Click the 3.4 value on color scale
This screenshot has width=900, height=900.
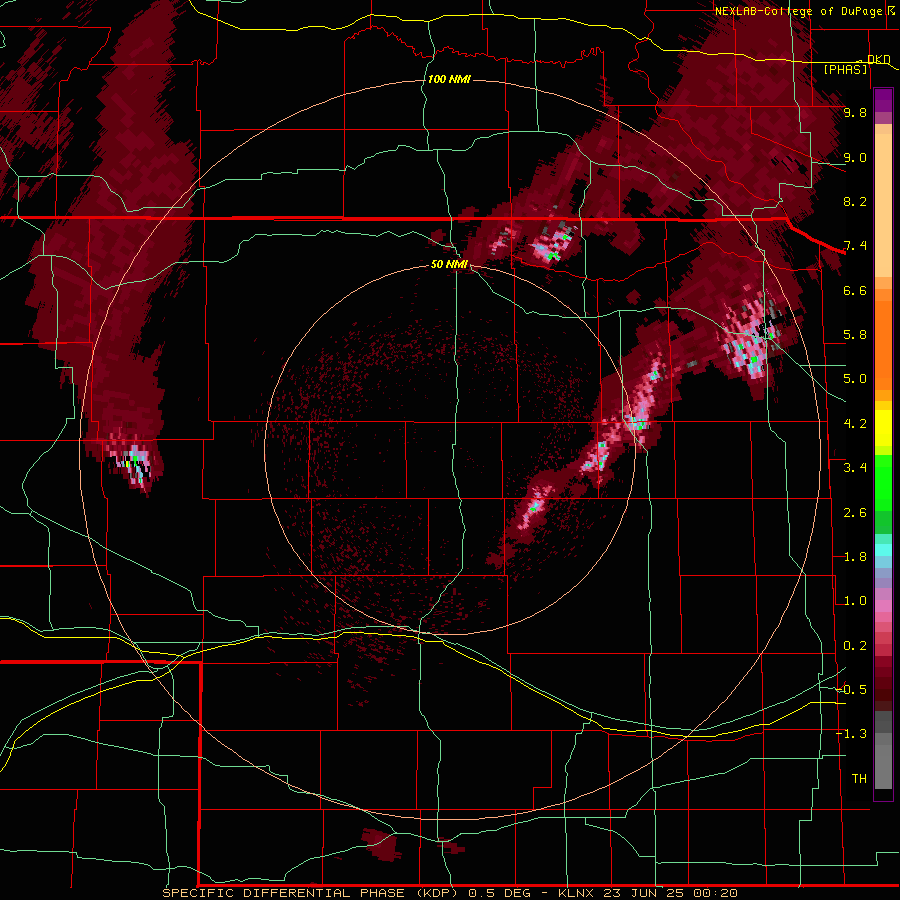click(x=855, y=468)
